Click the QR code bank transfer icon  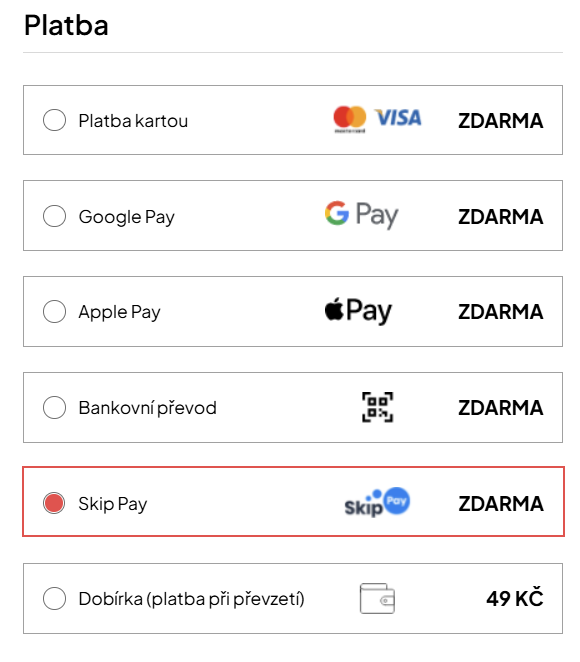(x=377, y=407)
